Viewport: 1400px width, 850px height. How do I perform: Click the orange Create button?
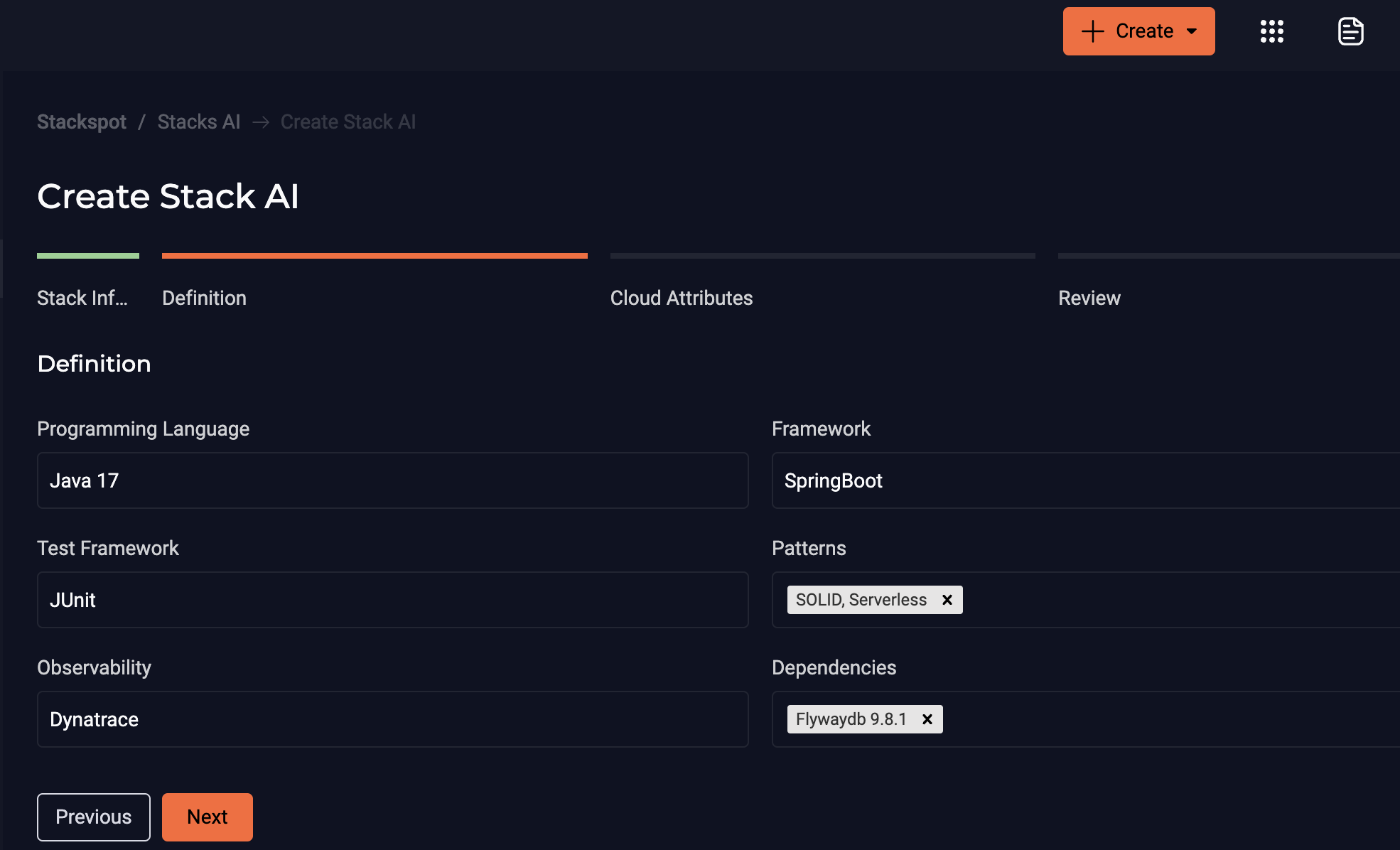(1138, 31)
